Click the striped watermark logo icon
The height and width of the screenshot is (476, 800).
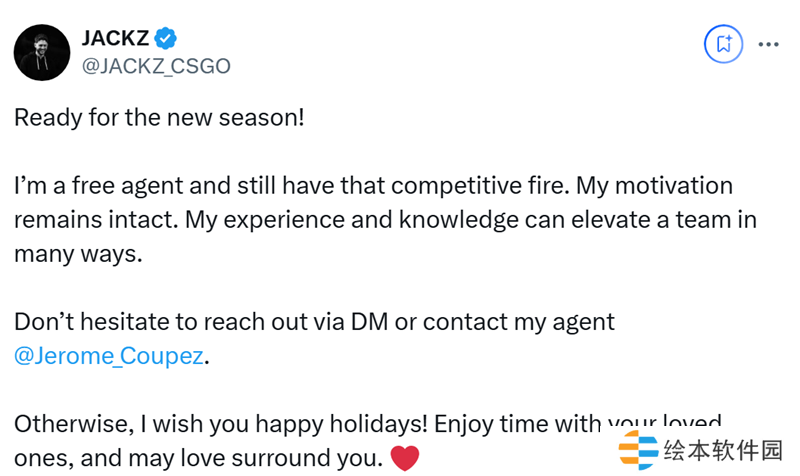[x=638, y=452]
